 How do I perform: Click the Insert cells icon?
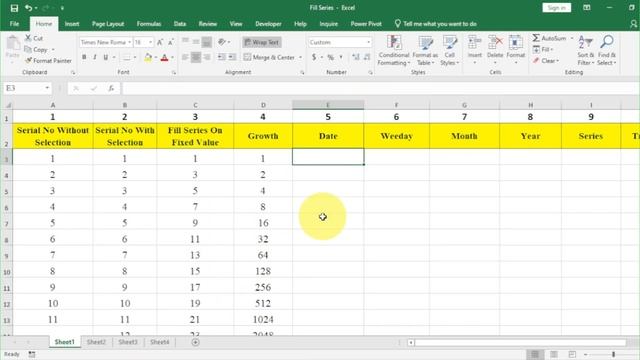(474, 42)
